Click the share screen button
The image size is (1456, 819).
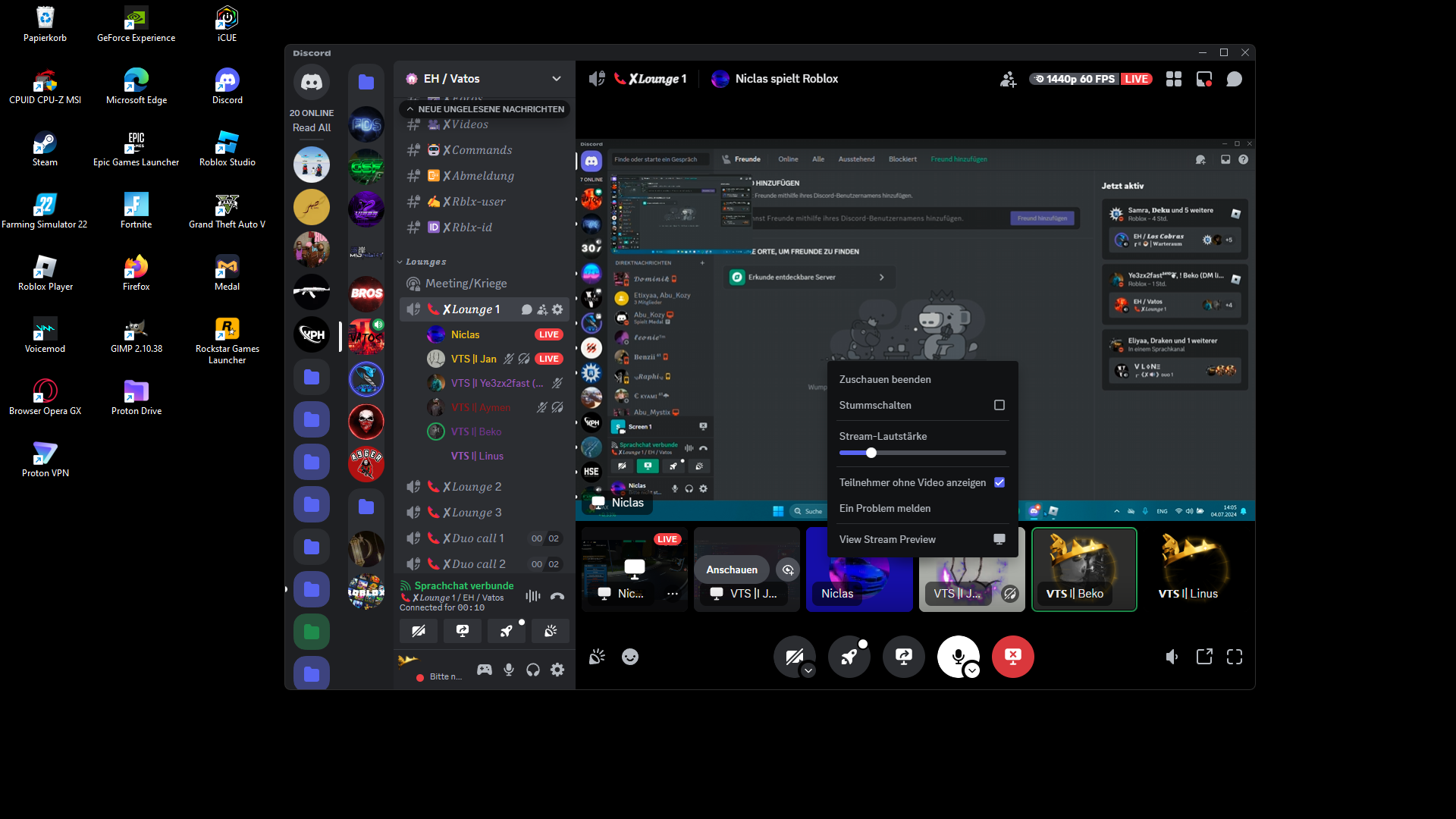pos(903,656)
